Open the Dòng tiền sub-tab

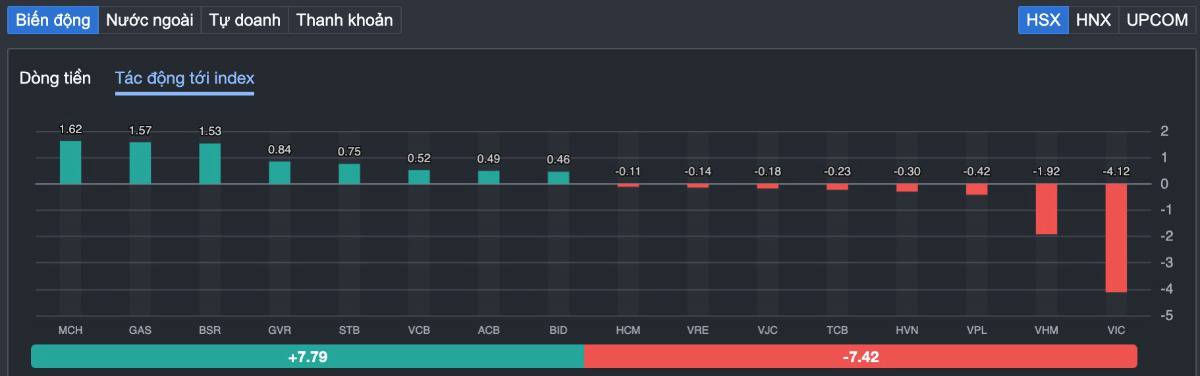[x=55, y=78]
